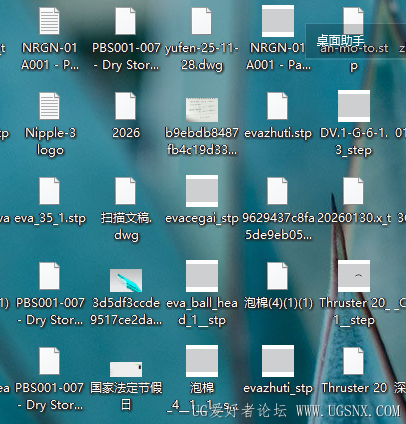Click the 桌面助手 desktop assistant label

pyautogui.click(x=340, y=41)
